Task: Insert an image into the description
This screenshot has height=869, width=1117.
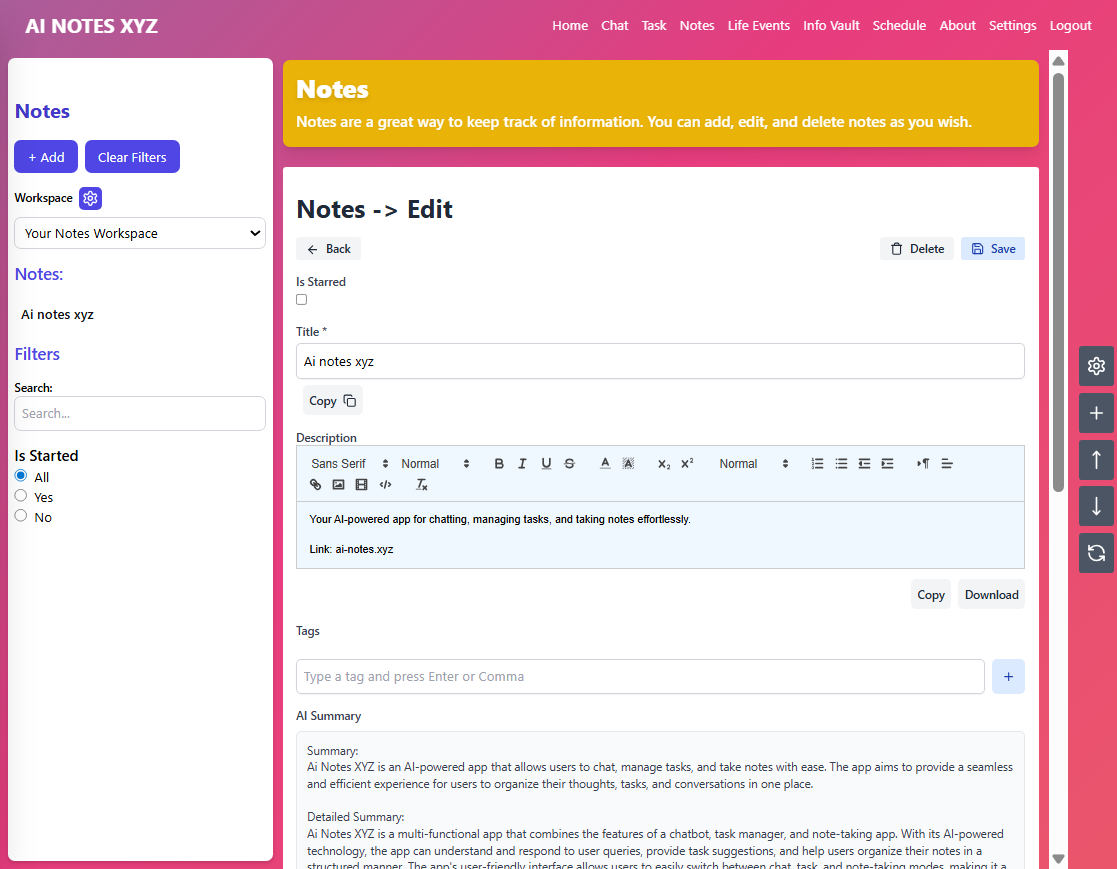Action: 339,485
